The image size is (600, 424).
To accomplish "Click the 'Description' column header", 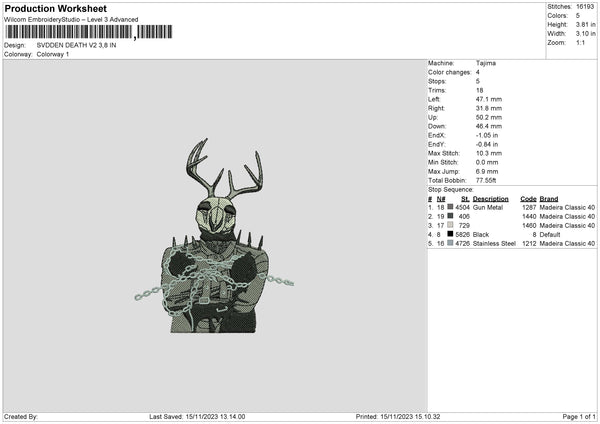I will tap(491, 199).
